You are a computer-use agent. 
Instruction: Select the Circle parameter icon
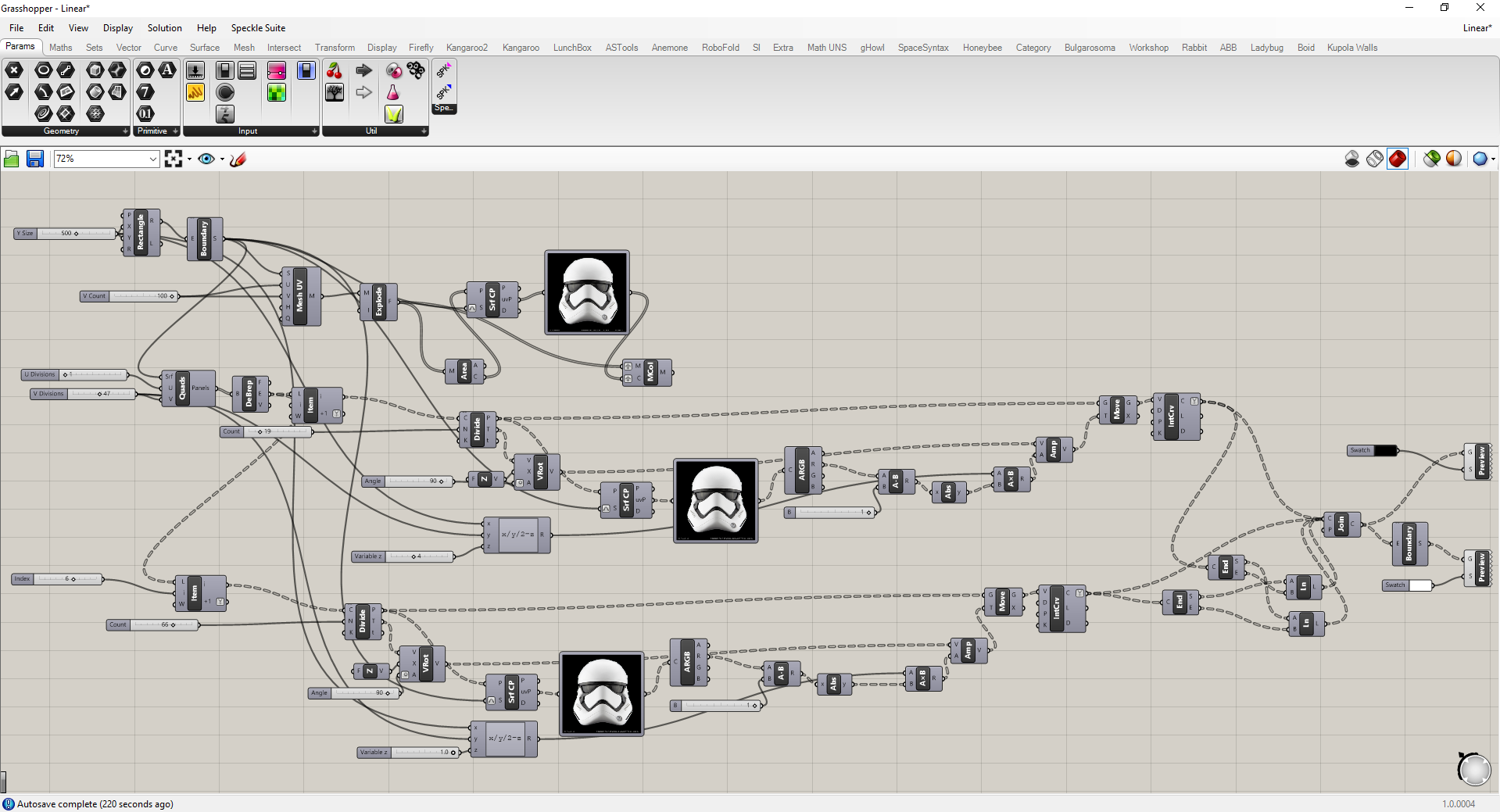pos(44,70)
